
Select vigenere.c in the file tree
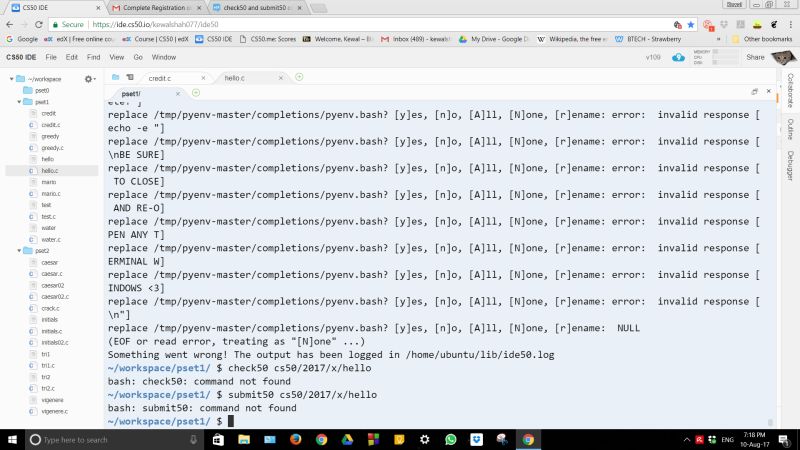coord(55,411)
